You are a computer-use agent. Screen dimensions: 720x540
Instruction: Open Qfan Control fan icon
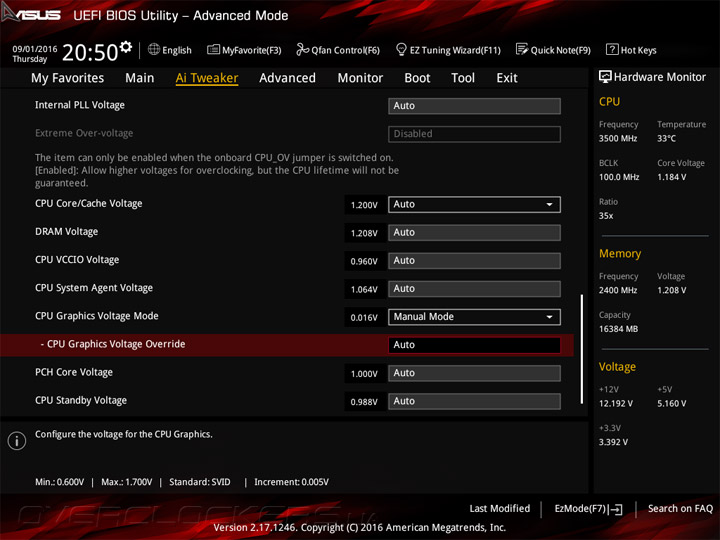(x=302, y=49)
